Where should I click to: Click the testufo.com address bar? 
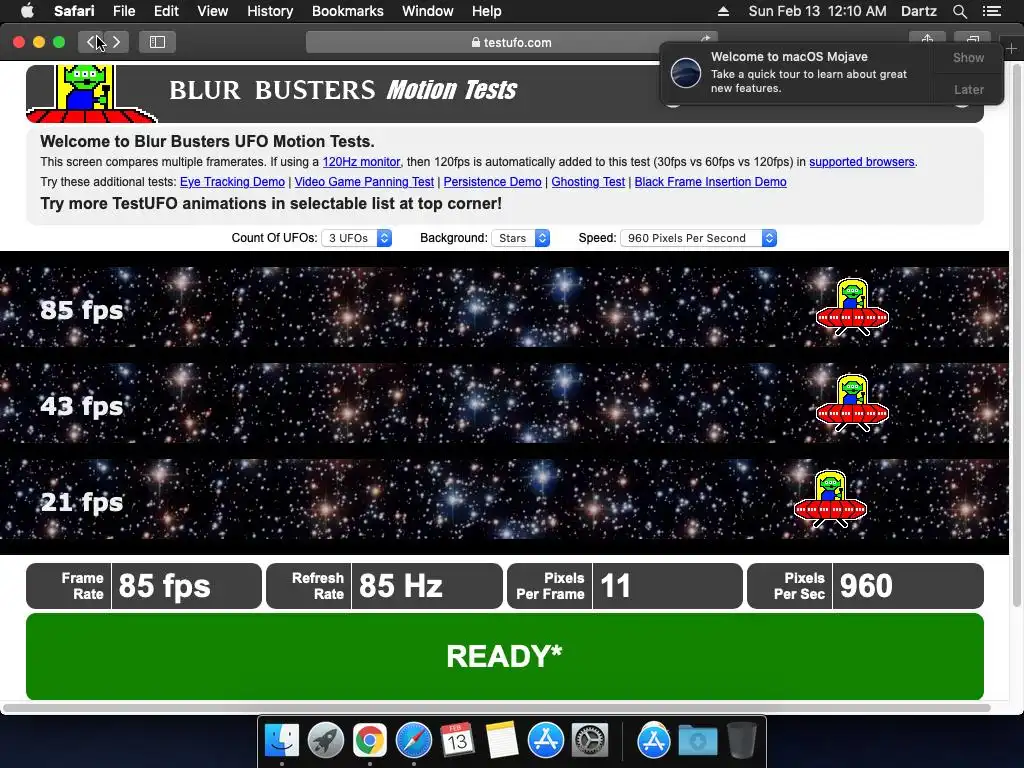(x=511, y=42)
